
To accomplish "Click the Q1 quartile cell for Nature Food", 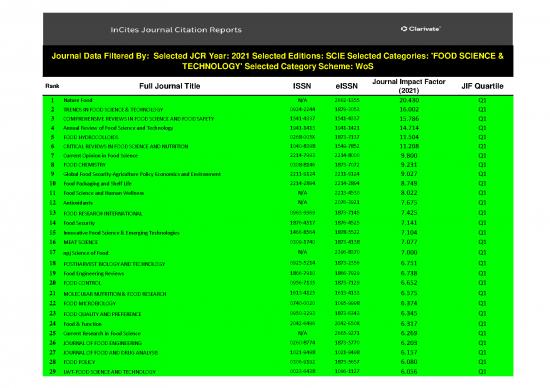I will (x=482, y=100).
